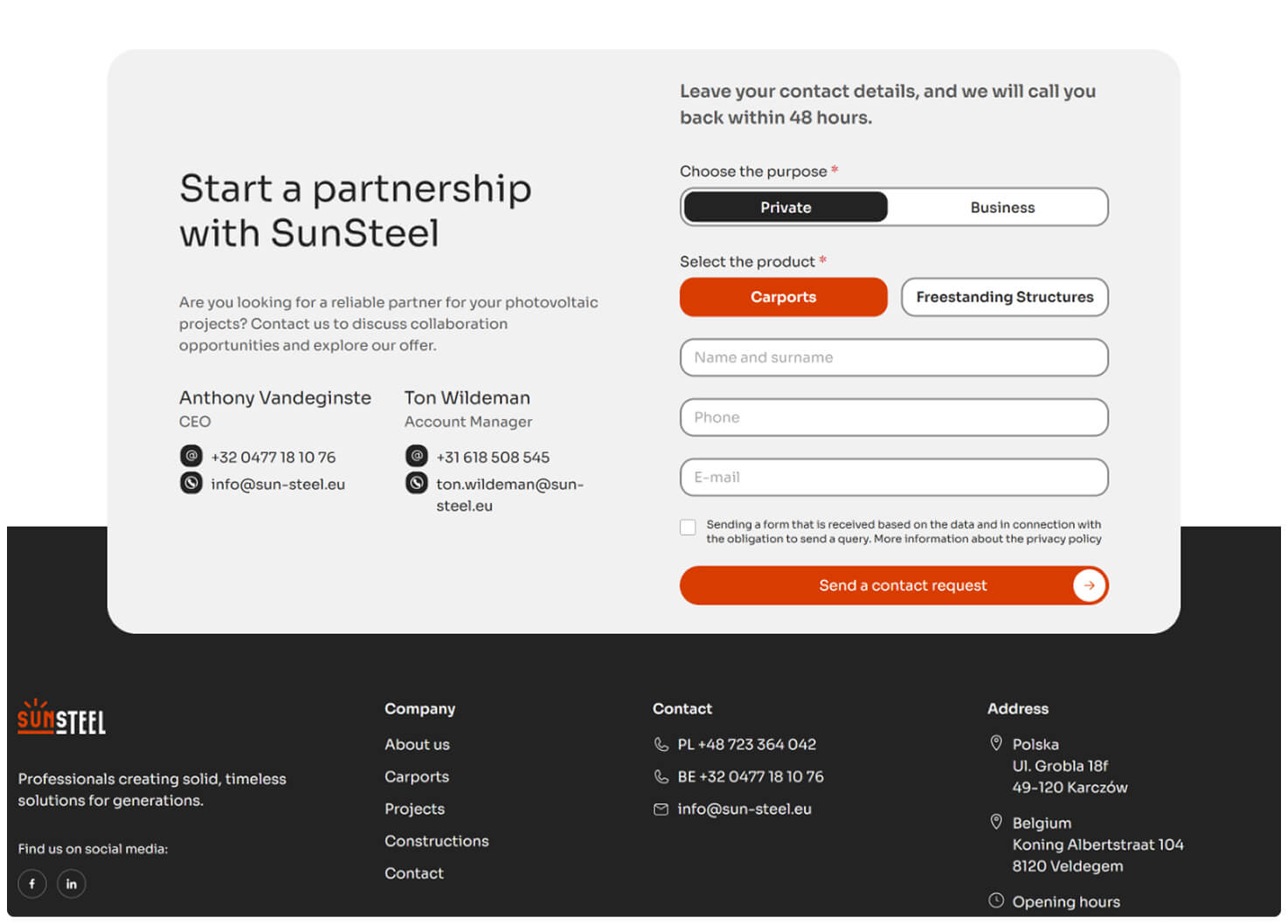Select the Private purpose option
This screenshot has width=1288, height=924.
point(786,208)
